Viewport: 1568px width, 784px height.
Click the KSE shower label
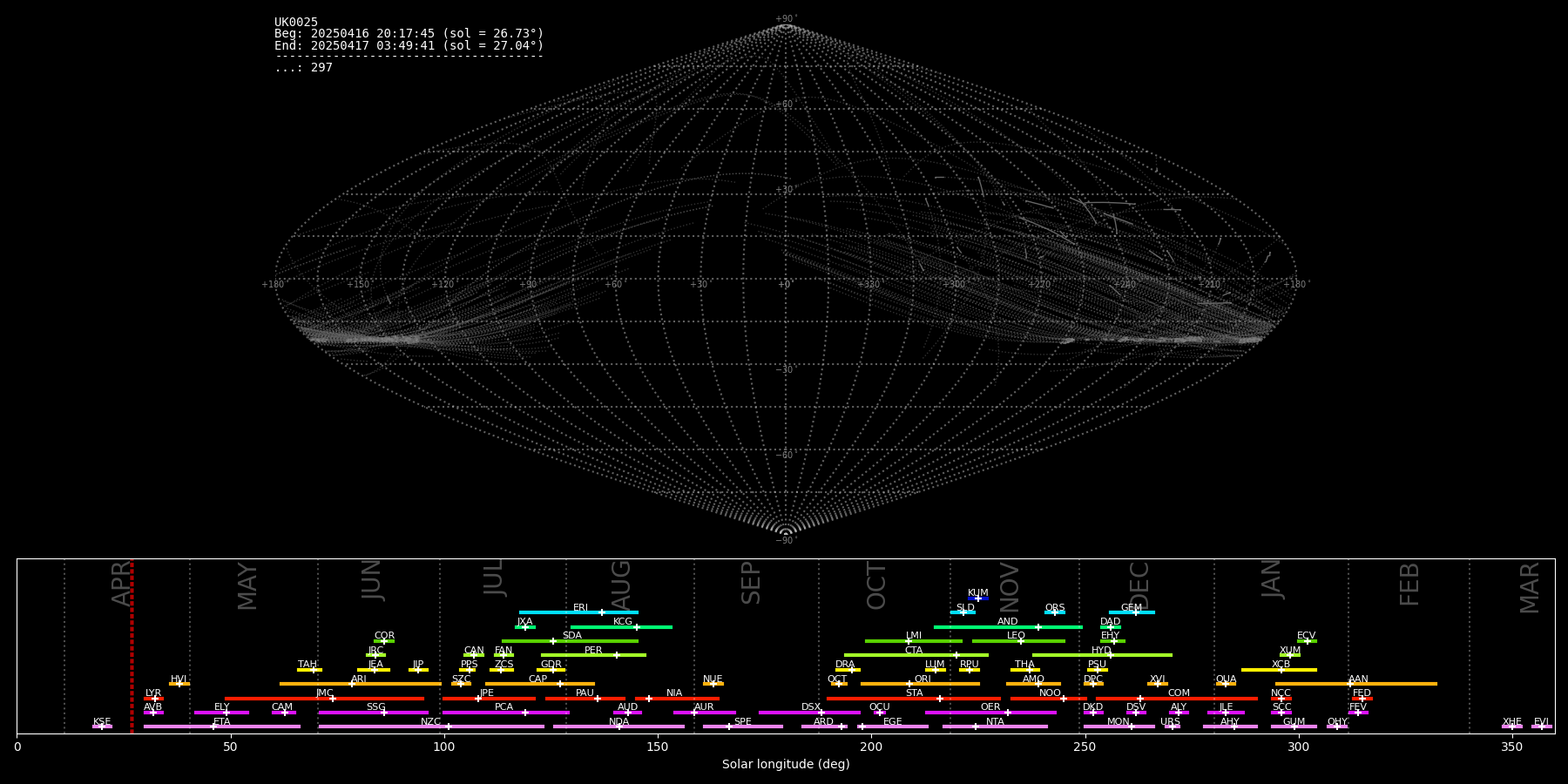102,722
